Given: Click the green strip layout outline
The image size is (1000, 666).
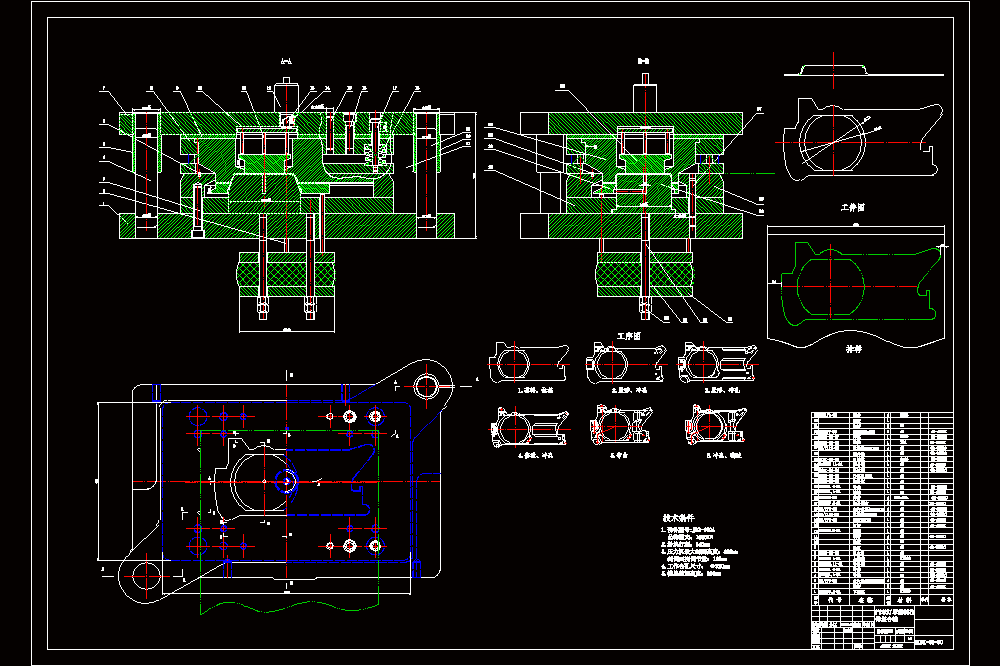Looking at the screenshot, I should click(861, 283).
